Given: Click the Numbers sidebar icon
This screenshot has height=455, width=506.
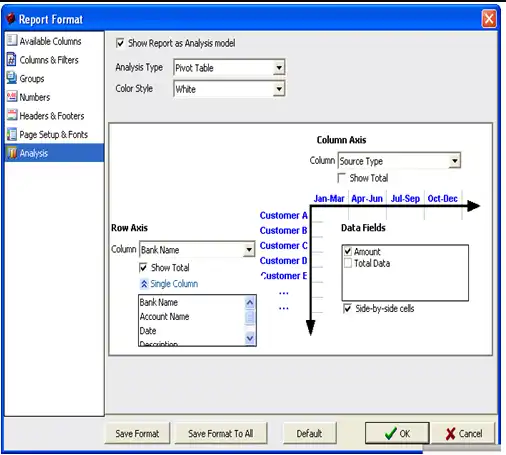Looking at the screenshot, I should click(x=11, y=97).
